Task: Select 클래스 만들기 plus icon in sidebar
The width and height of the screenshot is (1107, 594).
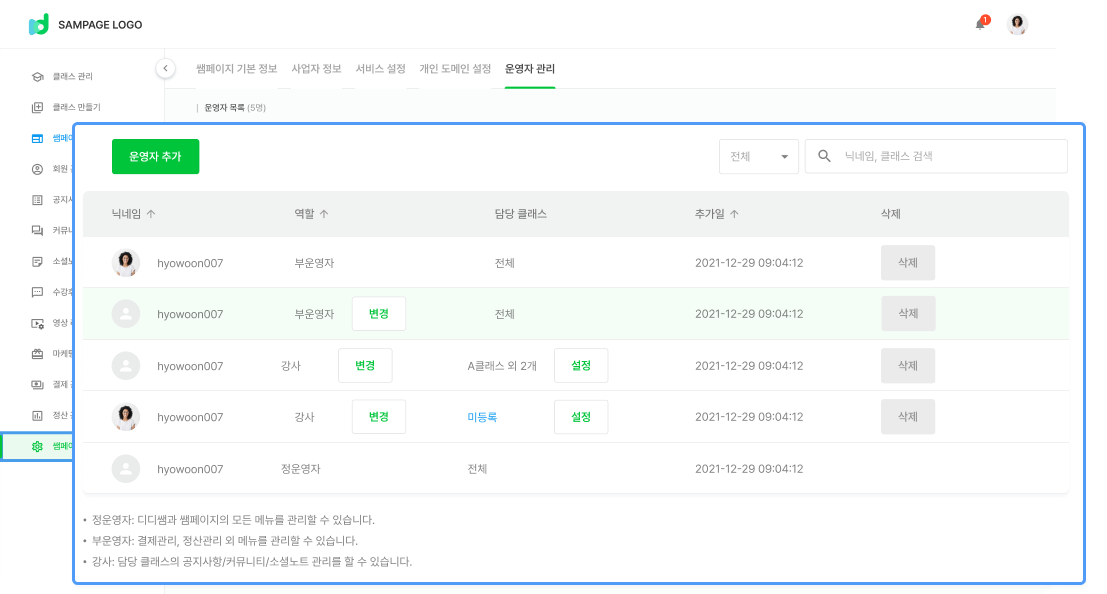Action: click(x=37, y=107)
